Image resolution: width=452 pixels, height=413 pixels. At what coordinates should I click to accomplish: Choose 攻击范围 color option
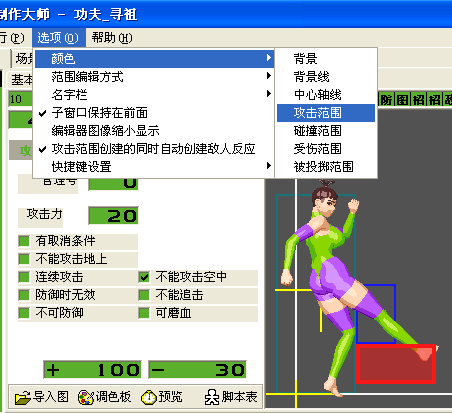[326, 113]
